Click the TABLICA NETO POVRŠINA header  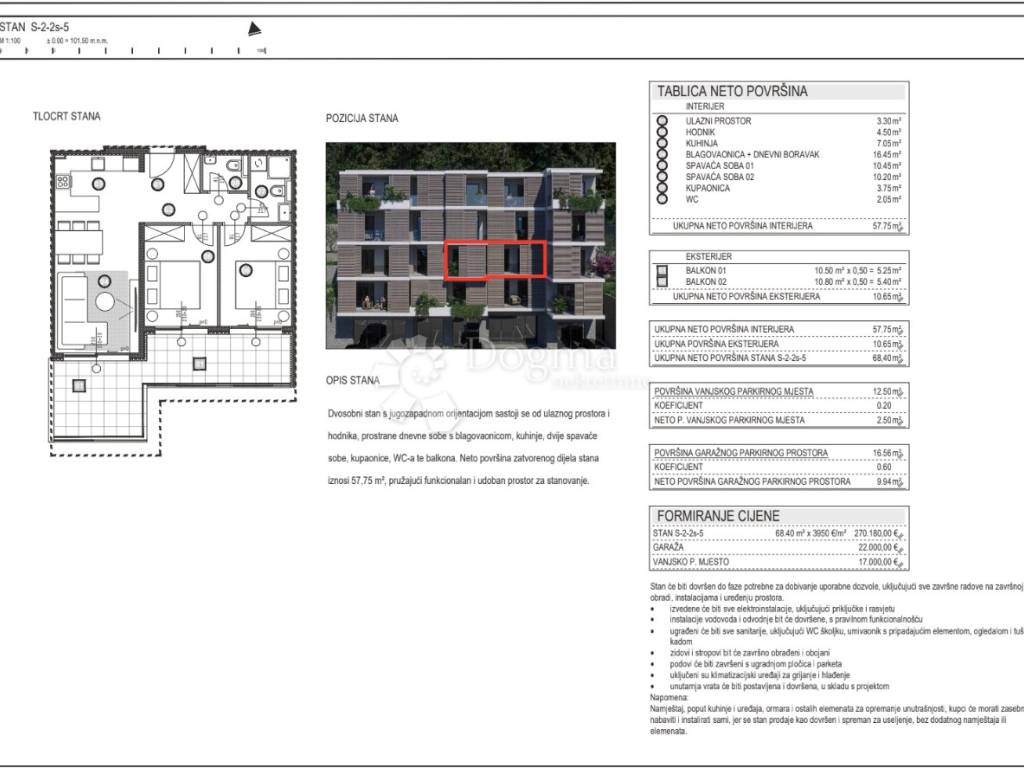pyautogui.click(x=732, y=91)
